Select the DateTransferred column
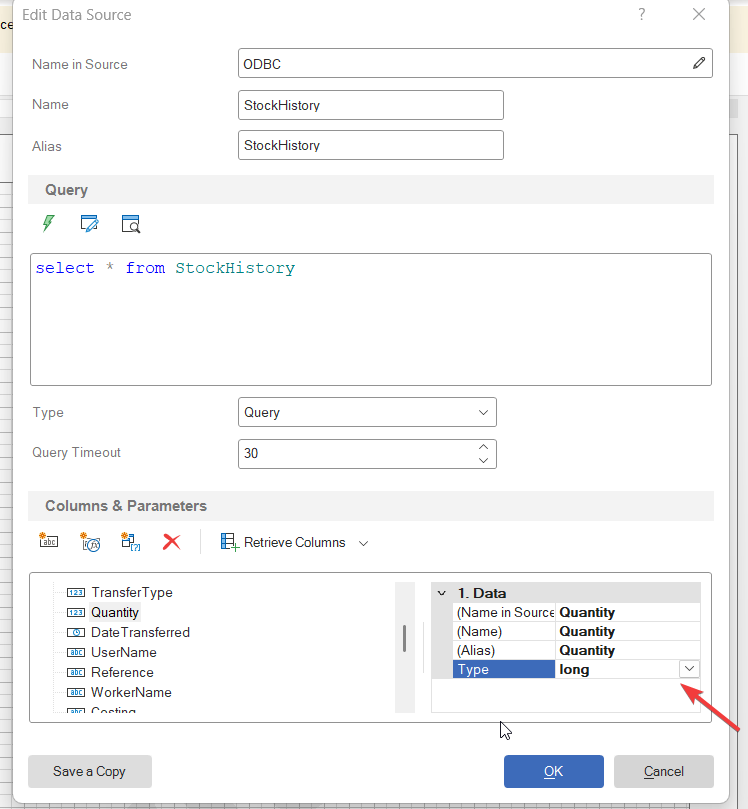The width and height of the screenshot is (748, 809). point(139,632)
